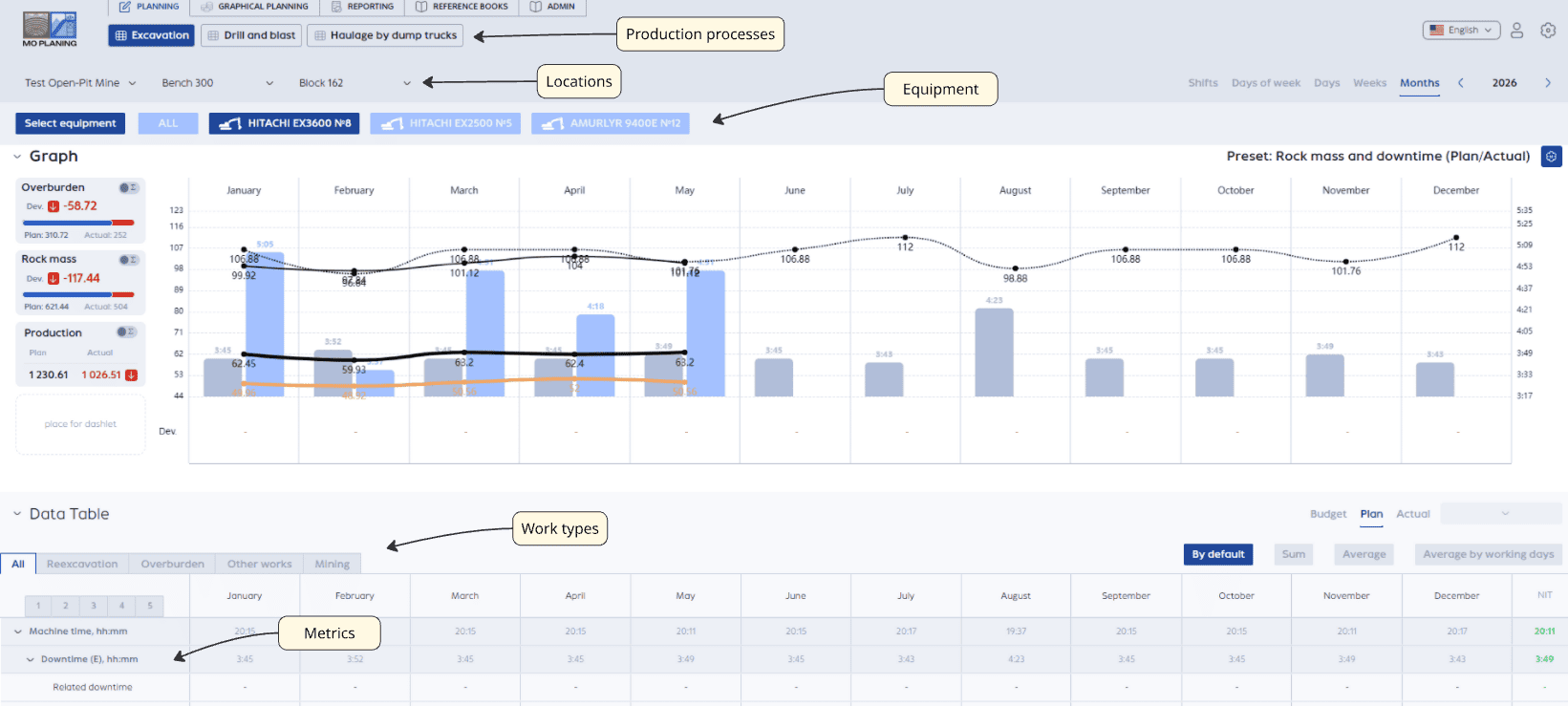Expand the Downtime (E) row
Viewport: 1568px width, 706px height.
click(x=31, y=659)
